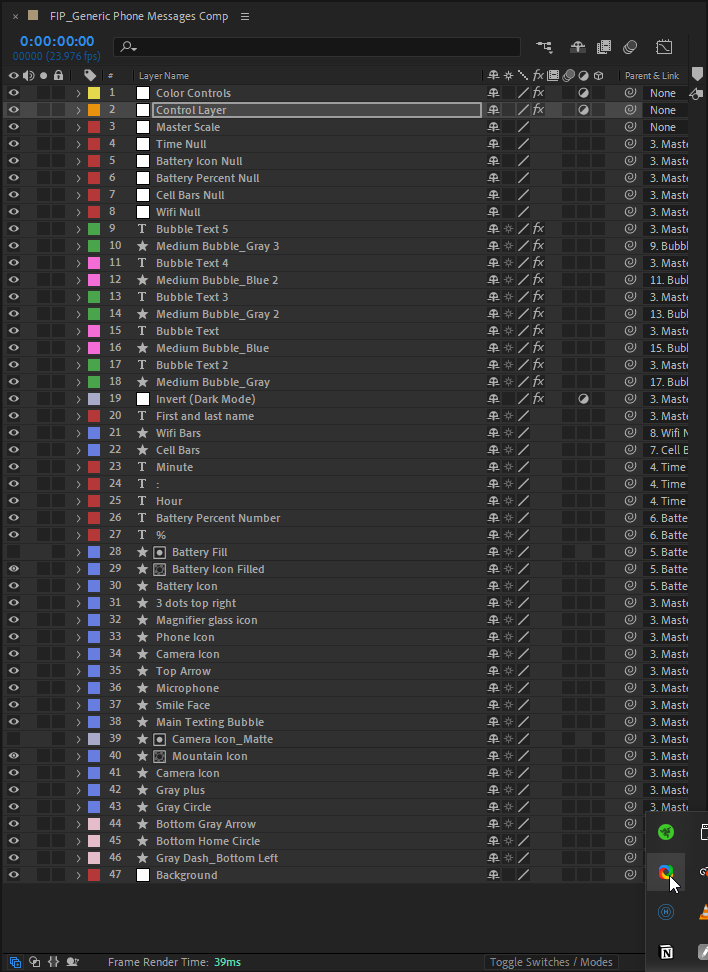Click the search magnifier icon in timeline
708x972 pixels.
pos(128,46)
